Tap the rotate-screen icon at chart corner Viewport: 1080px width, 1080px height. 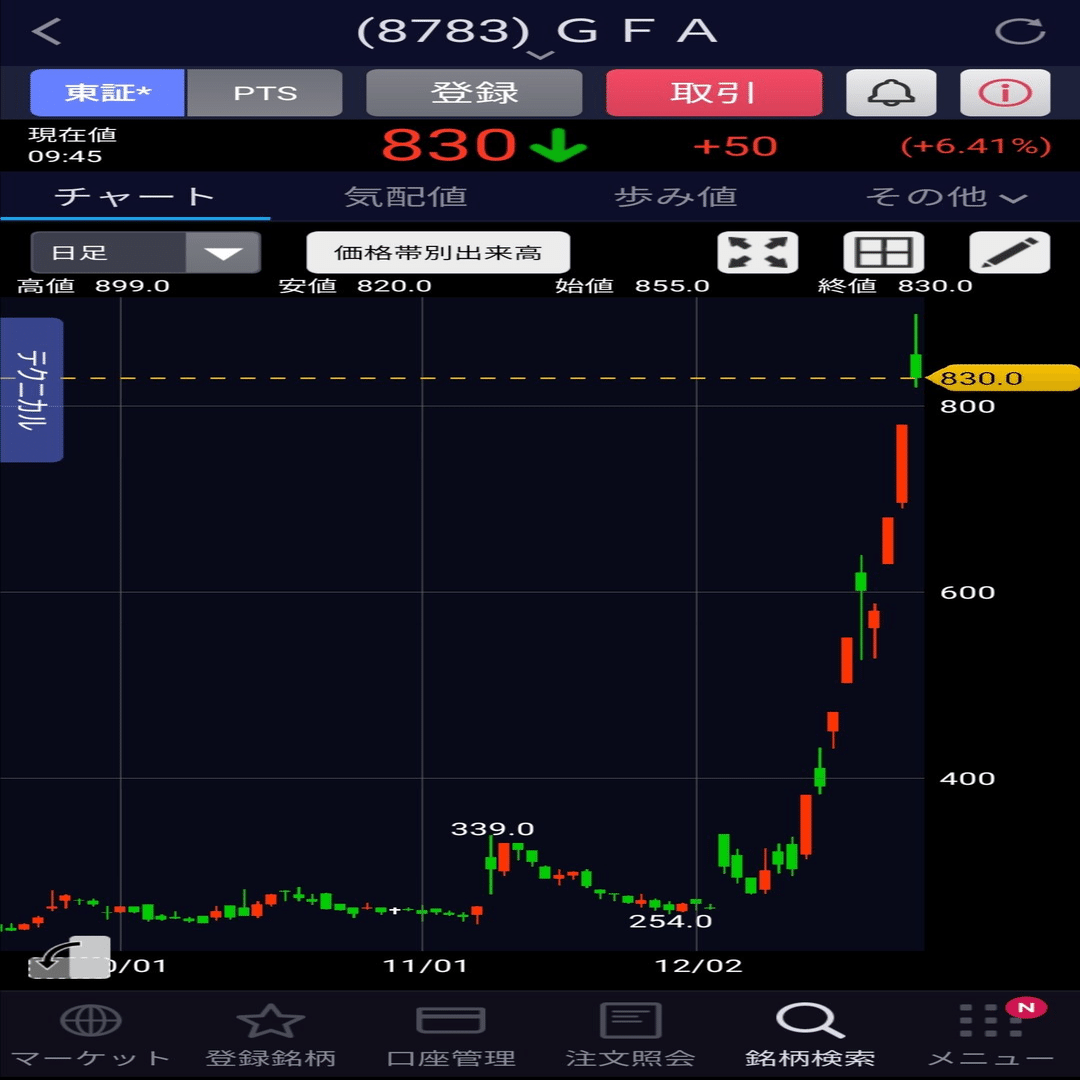pyautogui.click(x=69, y=957)
